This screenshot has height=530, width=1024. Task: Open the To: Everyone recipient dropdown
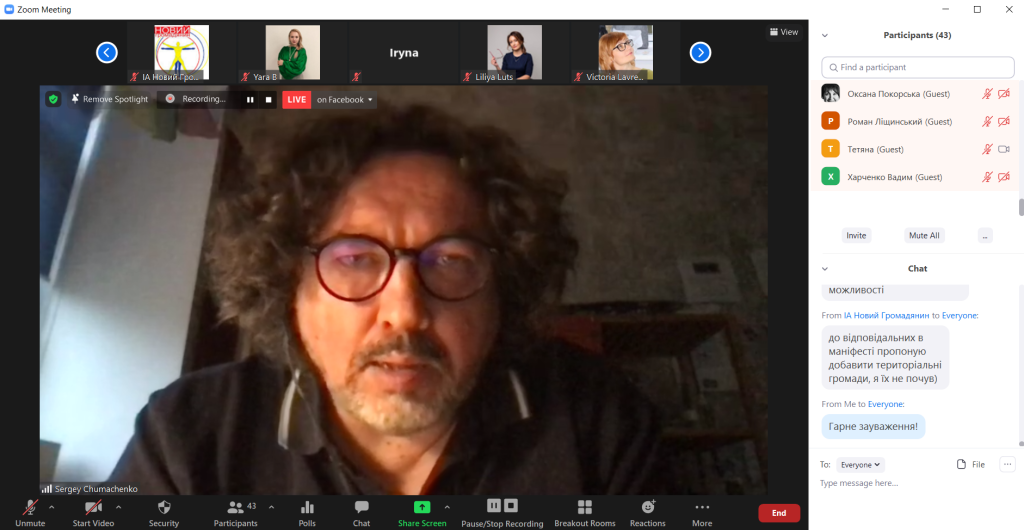point(861,465)
